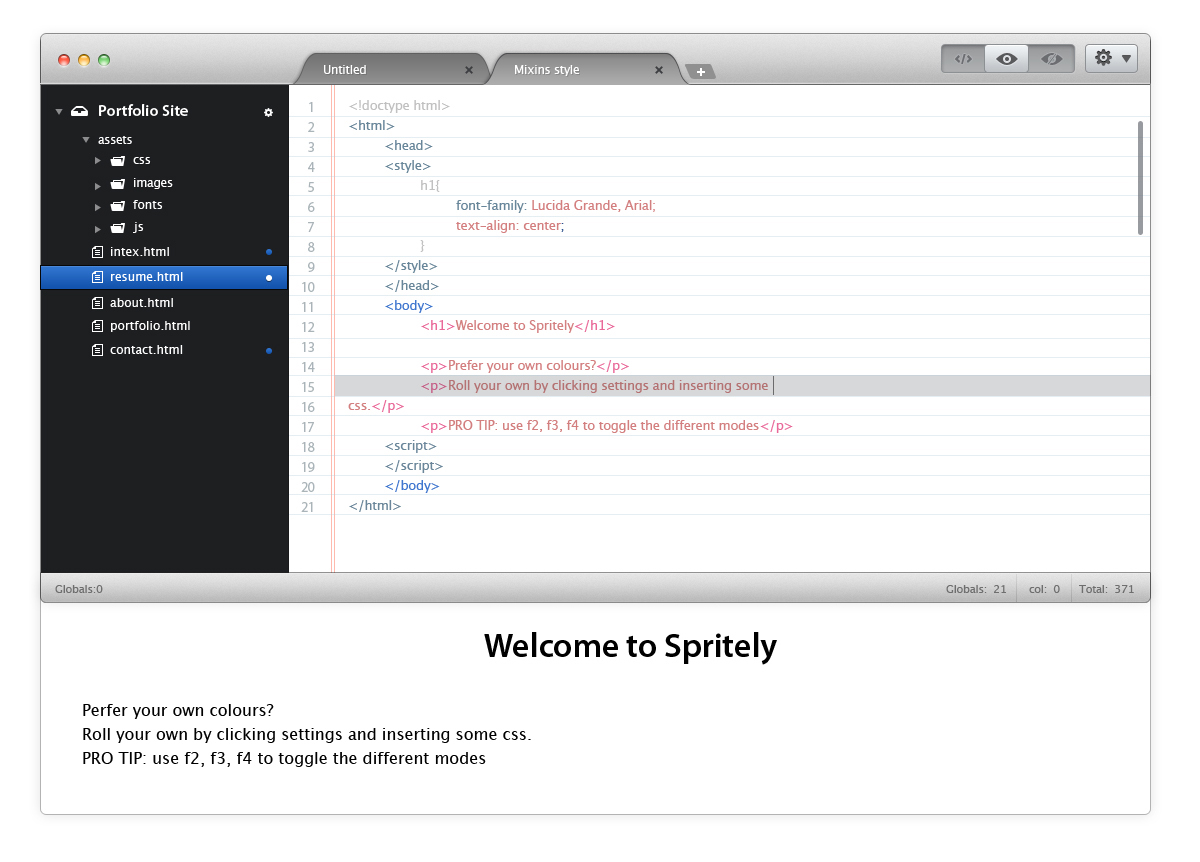
Task: Close the Untitled tab
Action: pyautogui.click(x=469, y=70)
